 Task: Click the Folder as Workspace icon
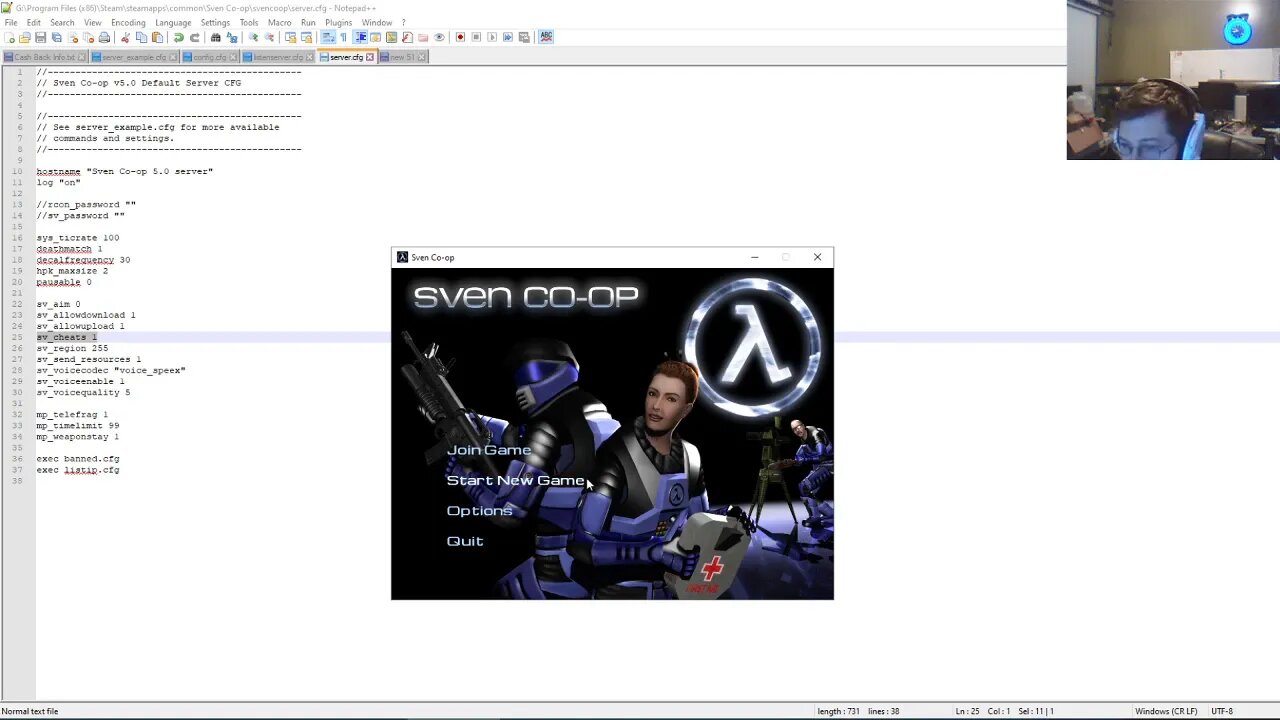click(x=422, y=37)
